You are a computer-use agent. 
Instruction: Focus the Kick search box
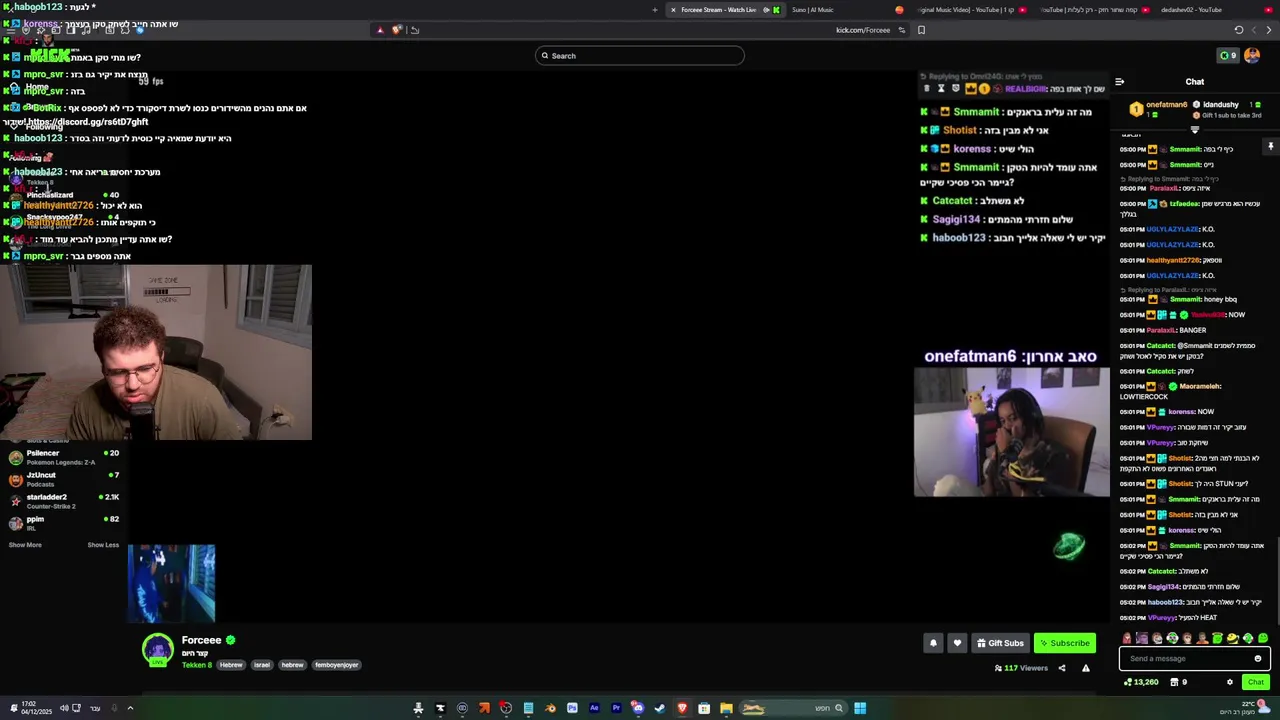640,56
